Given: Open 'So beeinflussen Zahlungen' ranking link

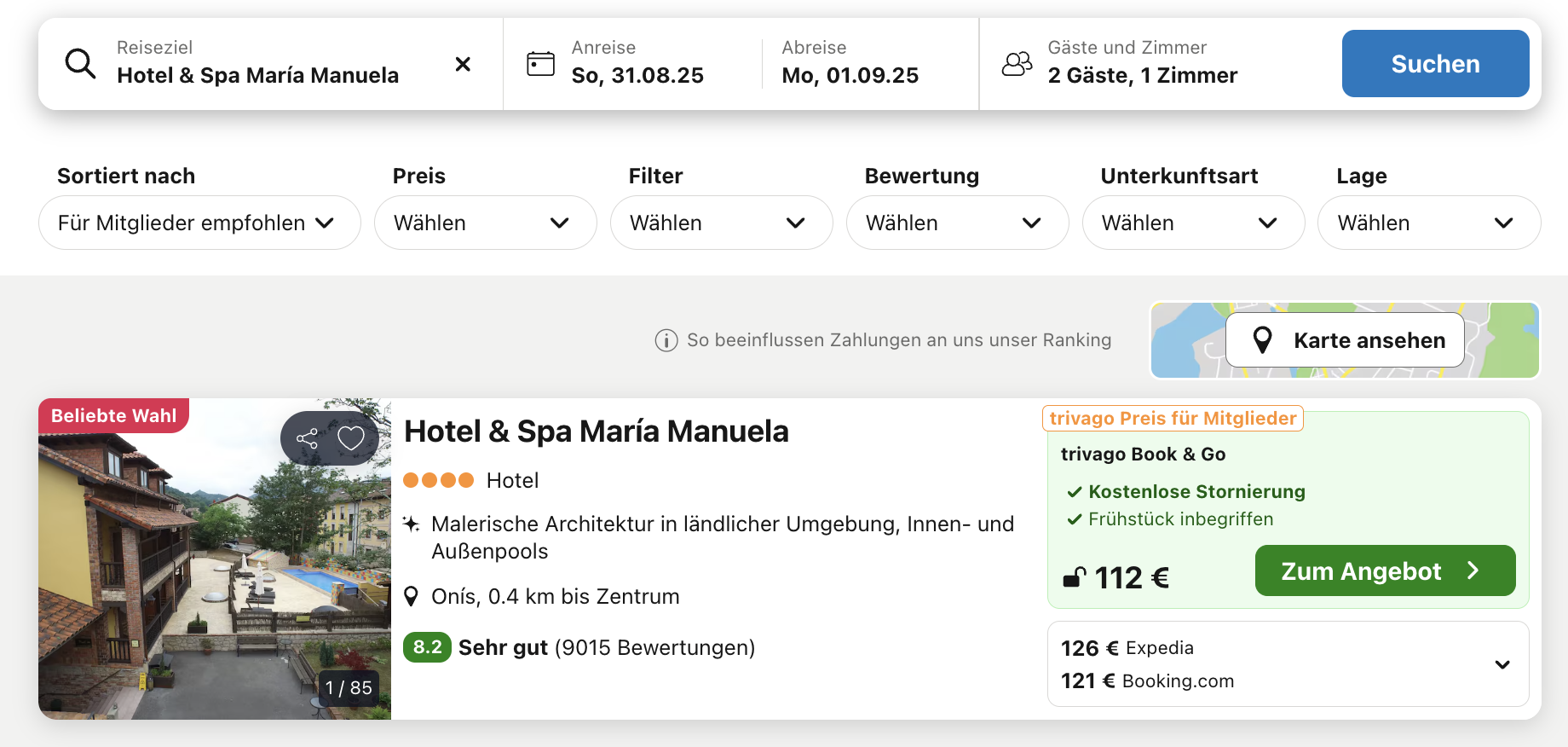Looking at the screenshot, I should pyautogui.click(x=899, y=340).
